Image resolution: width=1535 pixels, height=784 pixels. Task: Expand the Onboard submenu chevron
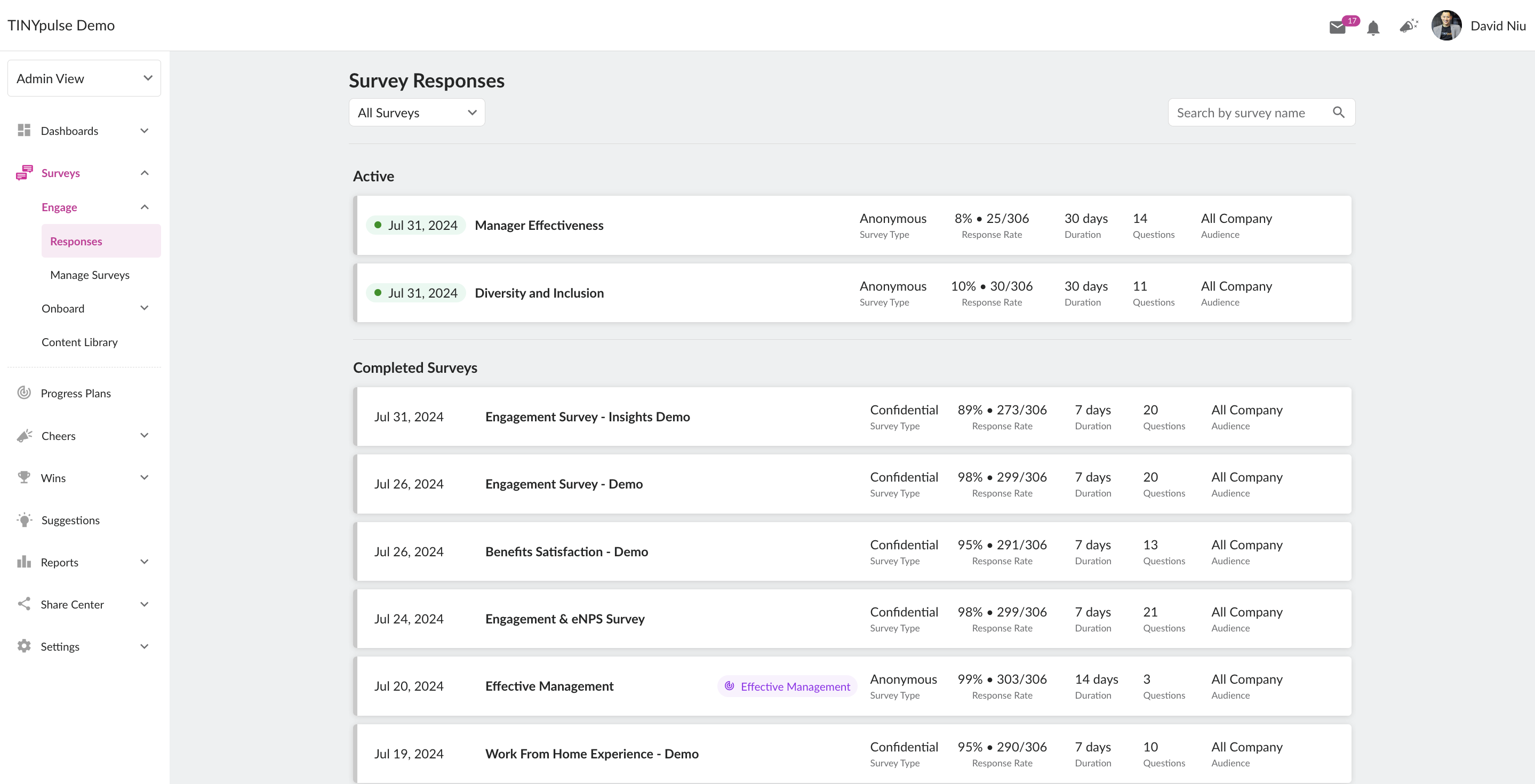click(x=144, y=308)
